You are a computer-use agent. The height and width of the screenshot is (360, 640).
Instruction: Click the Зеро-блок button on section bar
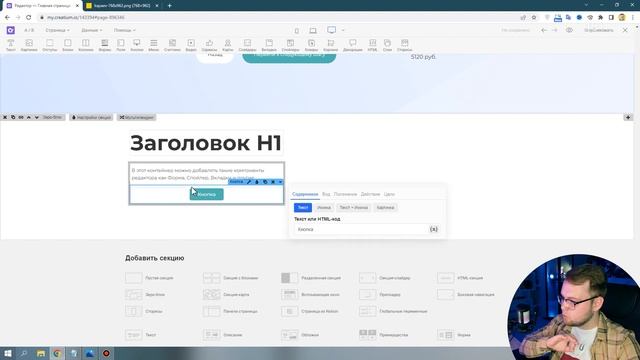[53, 117]
